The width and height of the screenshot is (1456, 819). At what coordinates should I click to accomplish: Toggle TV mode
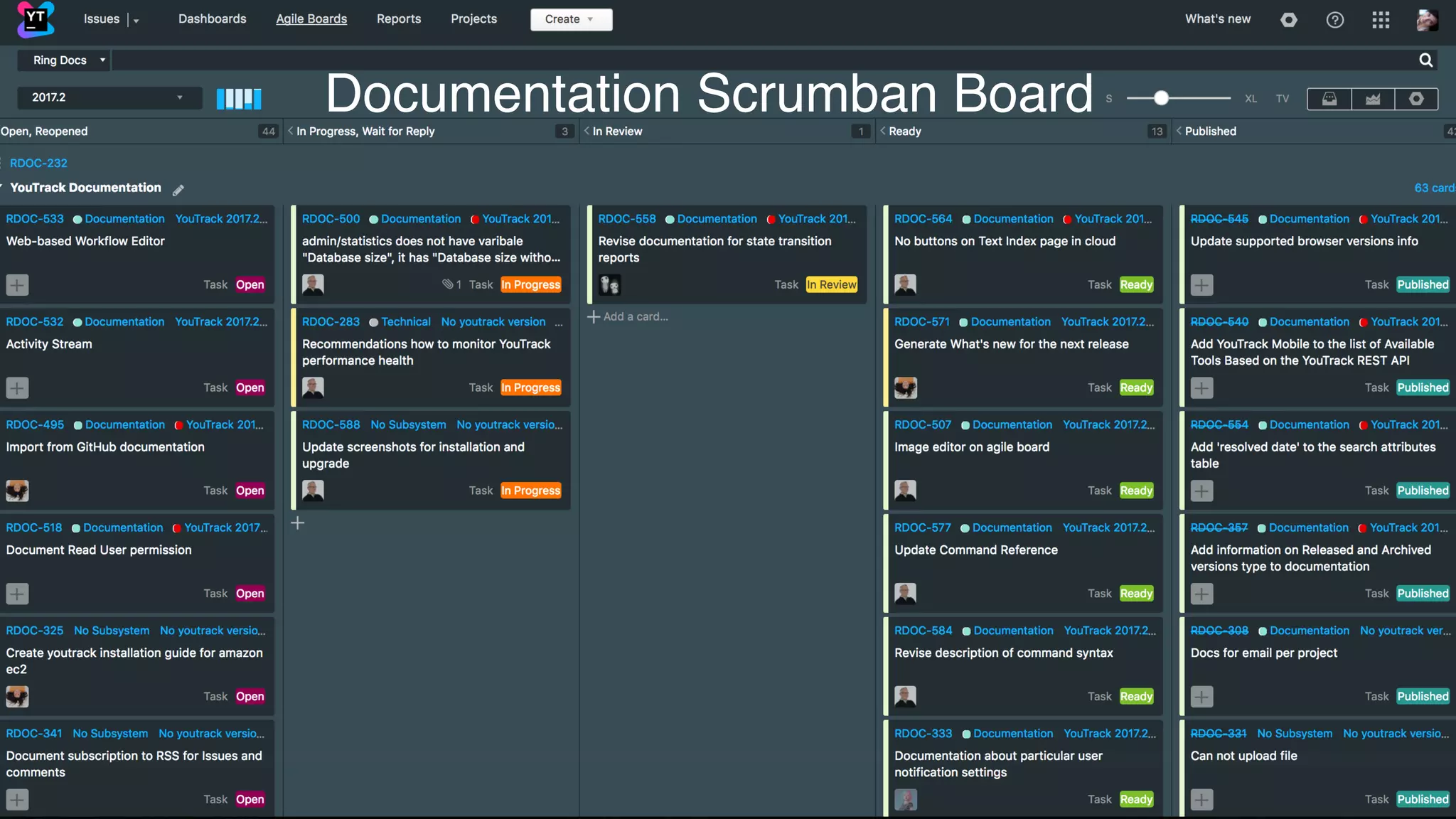point(1283,99)
